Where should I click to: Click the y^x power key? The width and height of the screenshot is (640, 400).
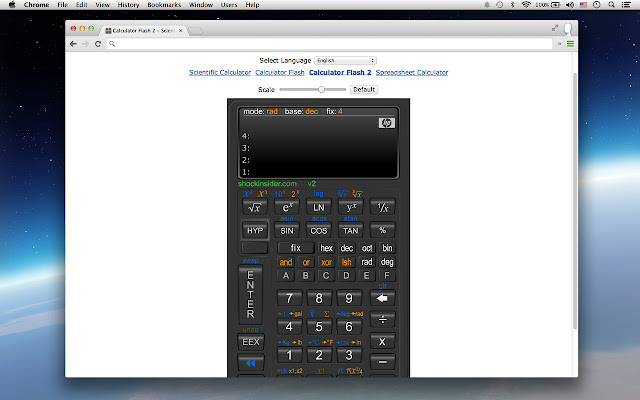coord(351,207)
